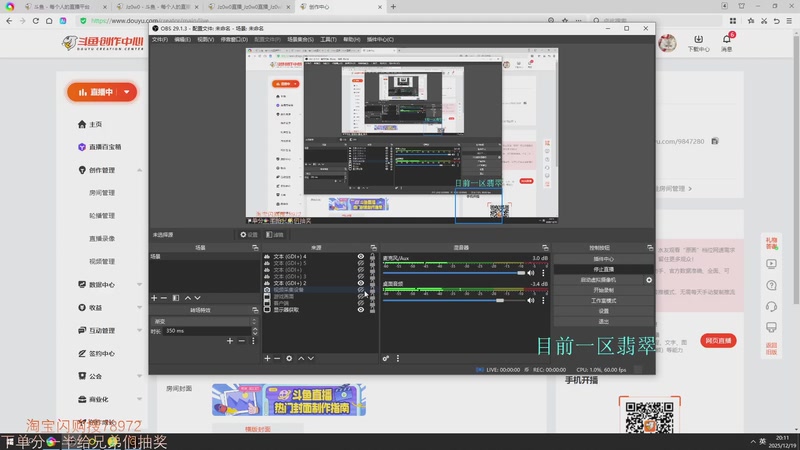Open OBS 场景集合(S) menu
Viewport: 800px width, 450px height.
pos(300,39)
